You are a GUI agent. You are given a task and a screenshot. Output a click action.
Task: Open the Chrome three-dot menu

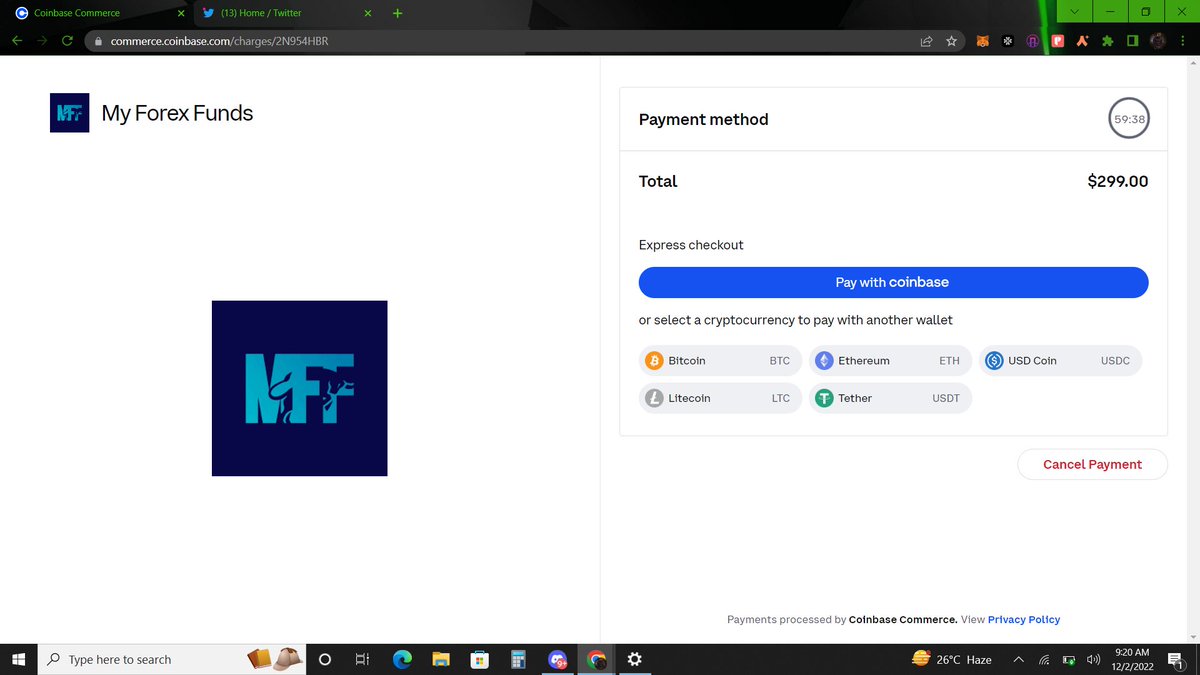pos(1183,41)
